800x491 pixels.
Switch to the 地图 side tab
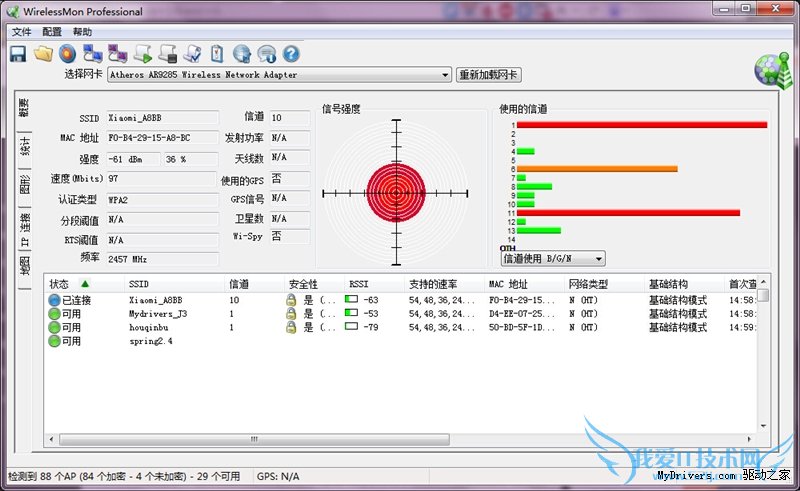pos(24,266)
